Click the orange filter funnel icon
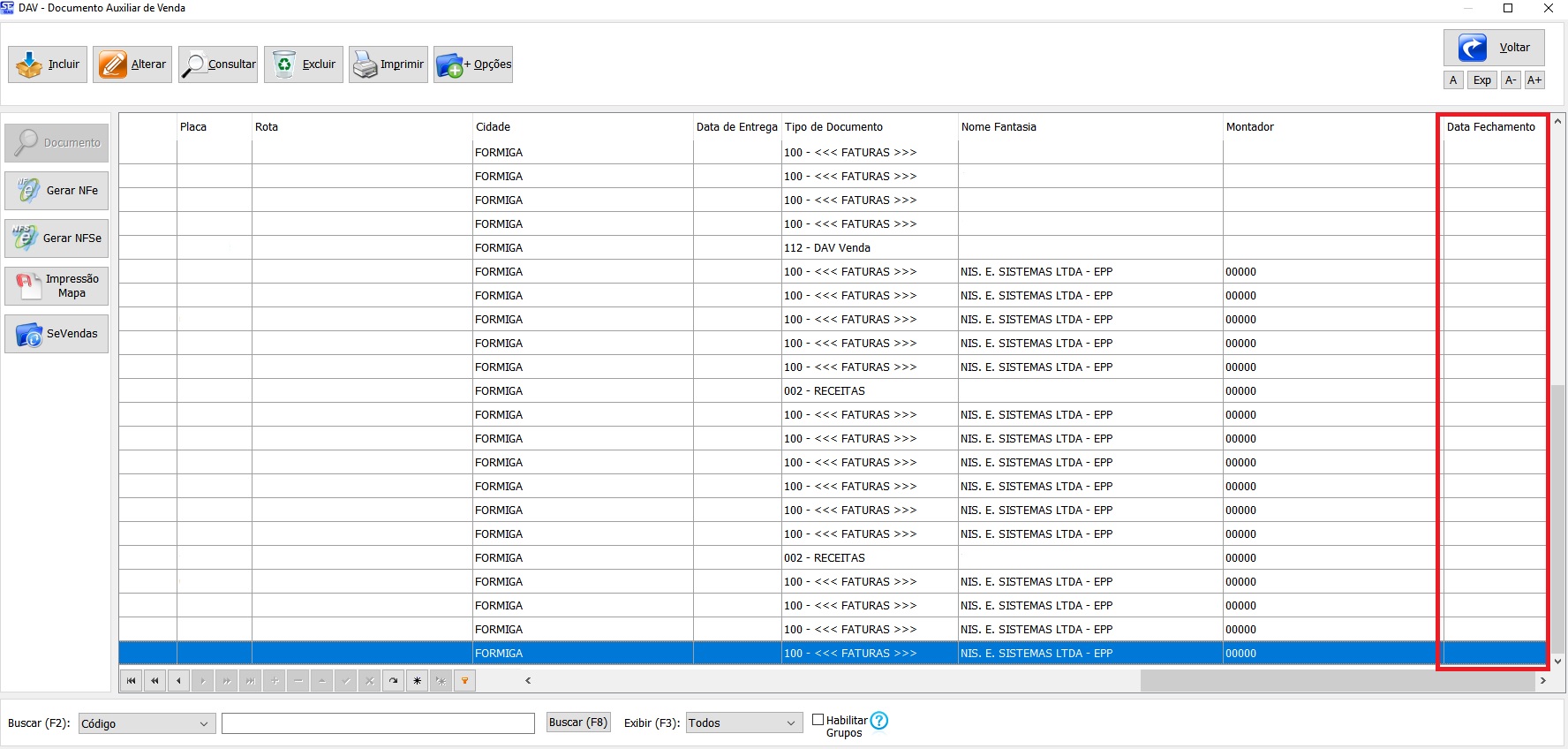The width and height of the screenshot is (1568, 749). pos(464,681)
